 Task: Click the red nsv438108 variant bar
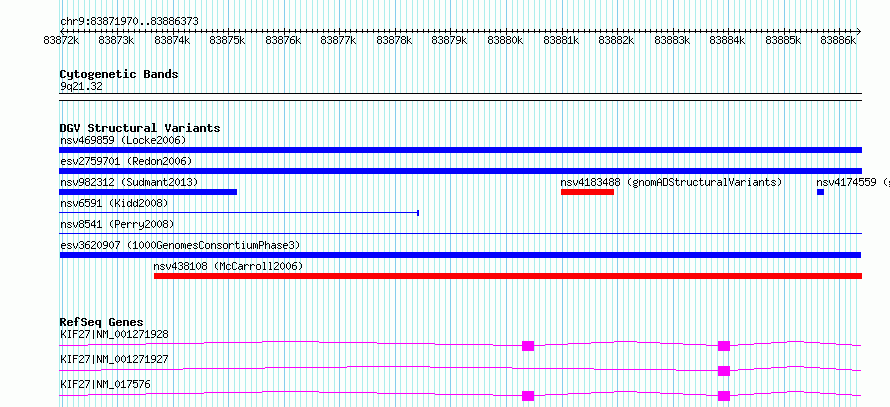pos(508,276)
